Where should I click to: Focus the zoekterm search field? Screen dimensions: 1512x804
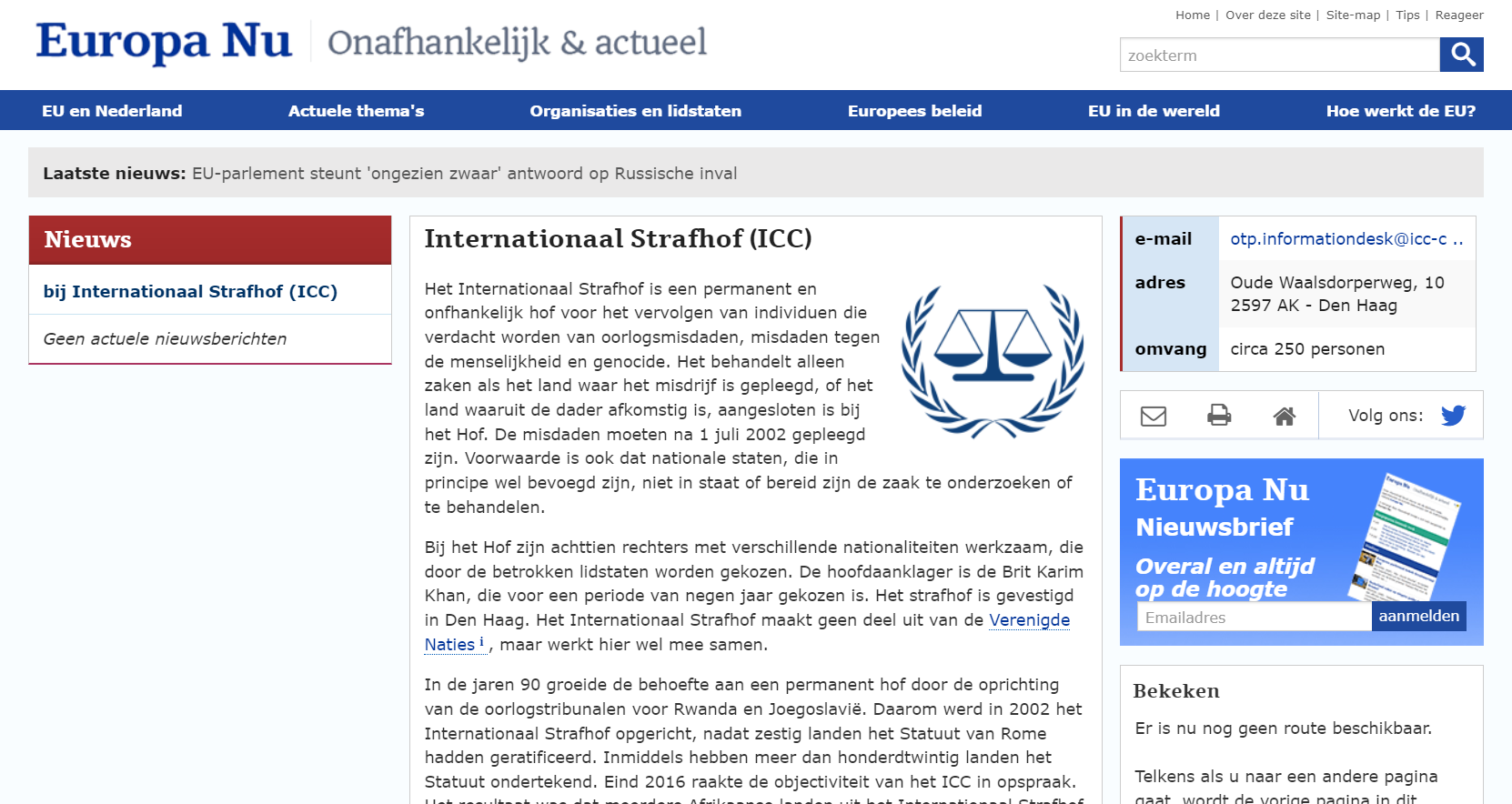click(x=1279, y=55)
